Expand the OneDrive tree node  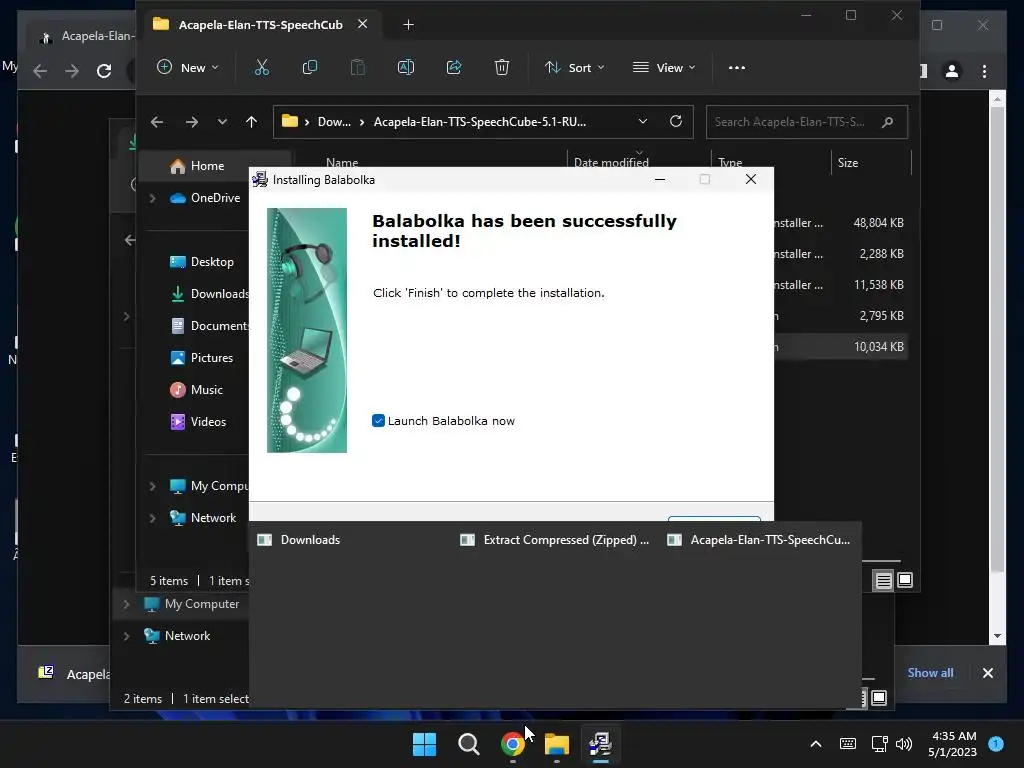point(153,198)
